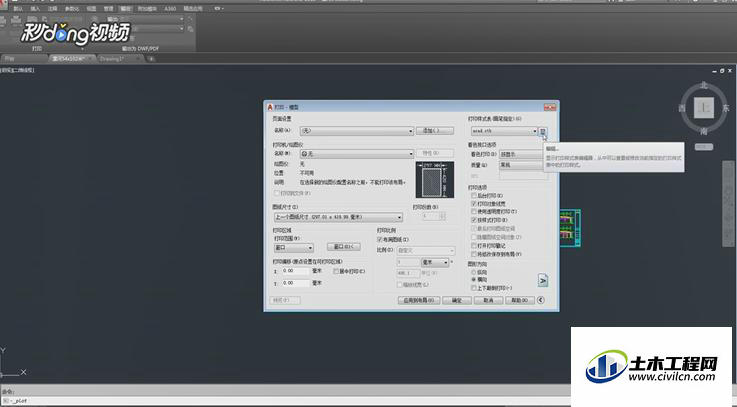
Task: Enable 将修改保存到布局 checkbox
Action: pos(474,254)
